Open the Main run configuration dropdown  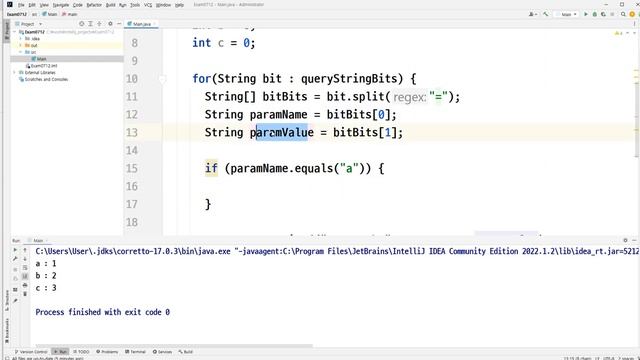click(566, 14)
